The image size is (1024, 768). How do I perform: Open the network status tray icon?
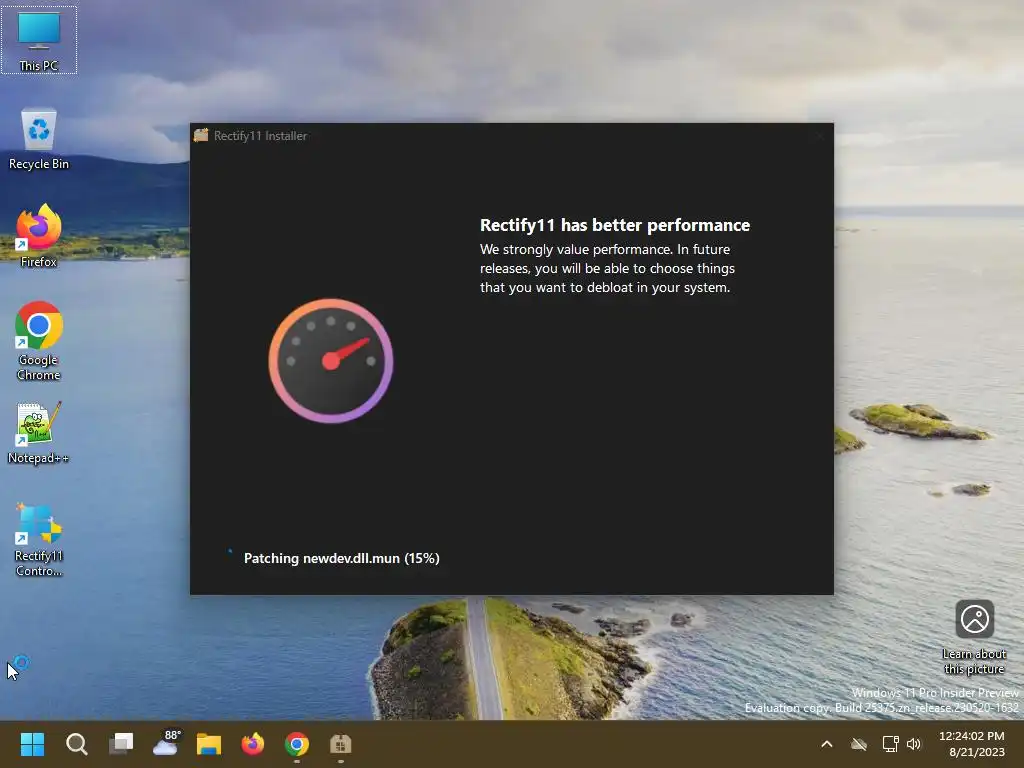click(x=890, y=744)
